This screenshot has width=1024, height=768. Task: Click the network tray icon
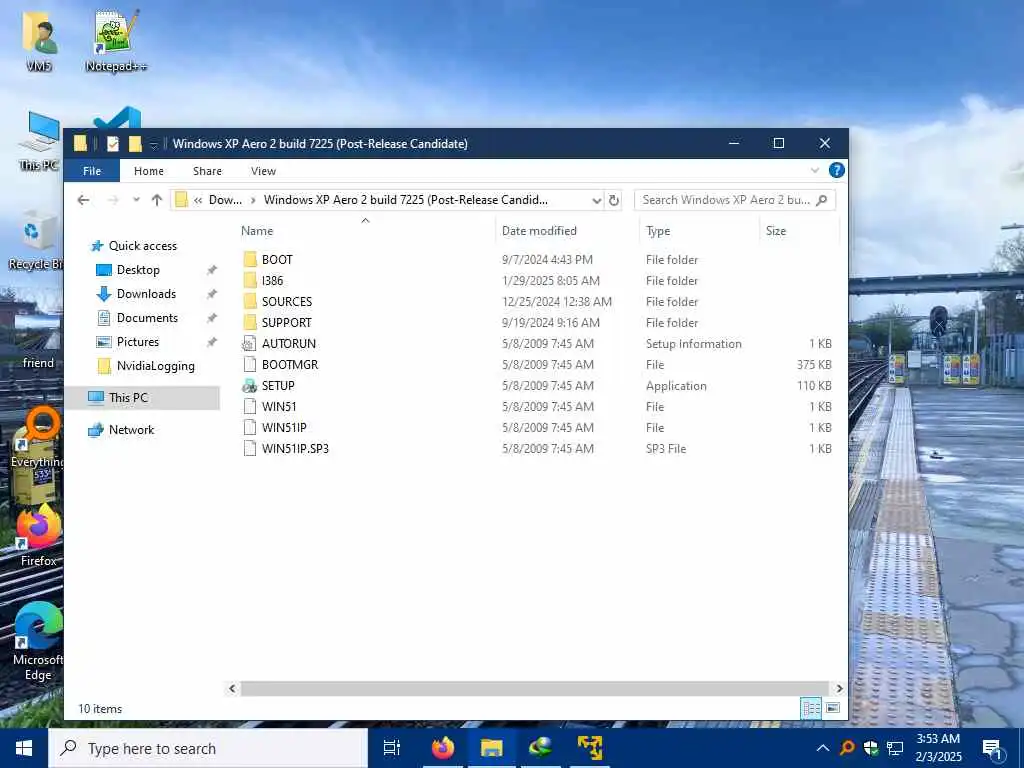[895, 748]
